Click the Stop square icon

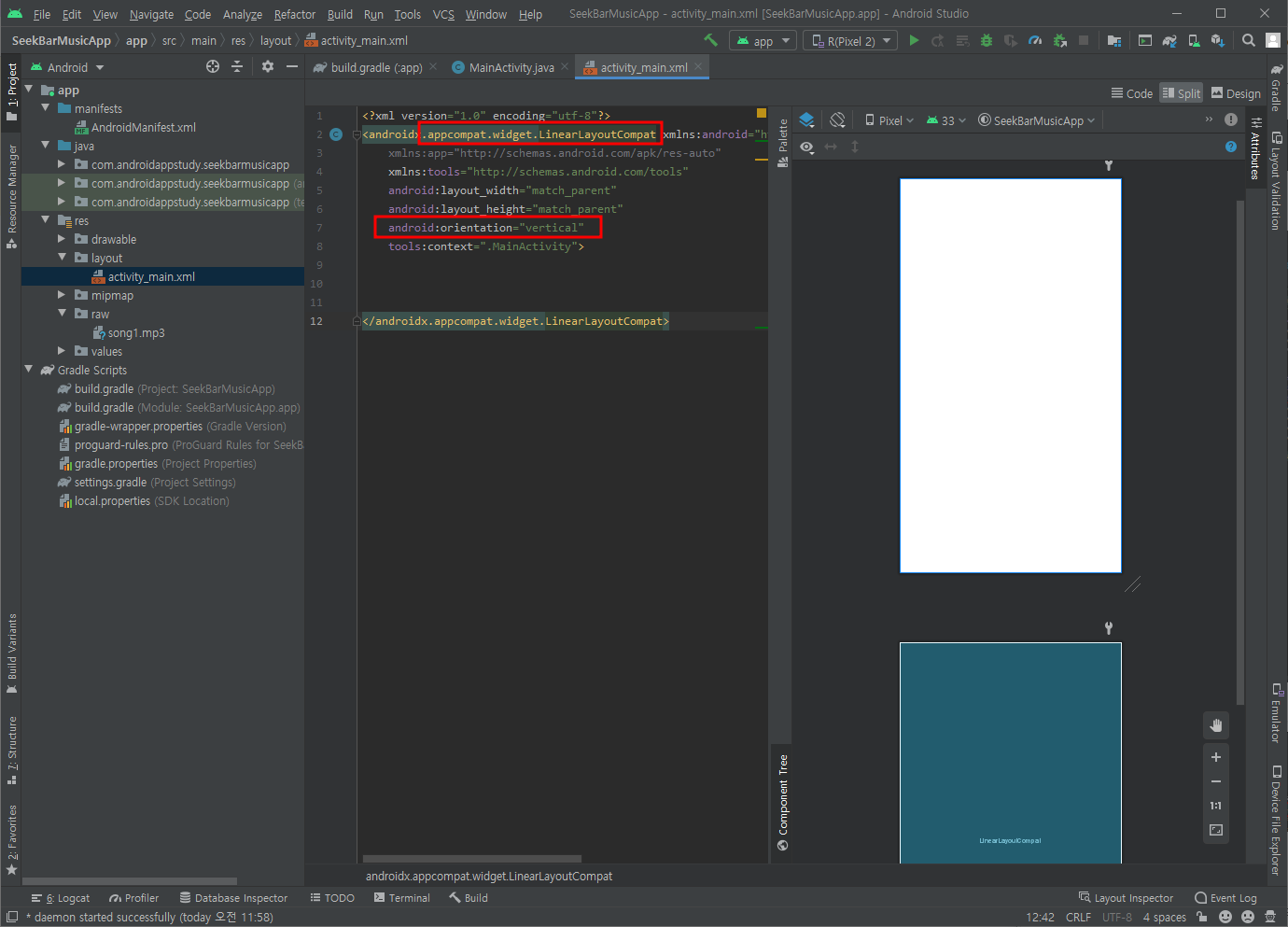1084,40
